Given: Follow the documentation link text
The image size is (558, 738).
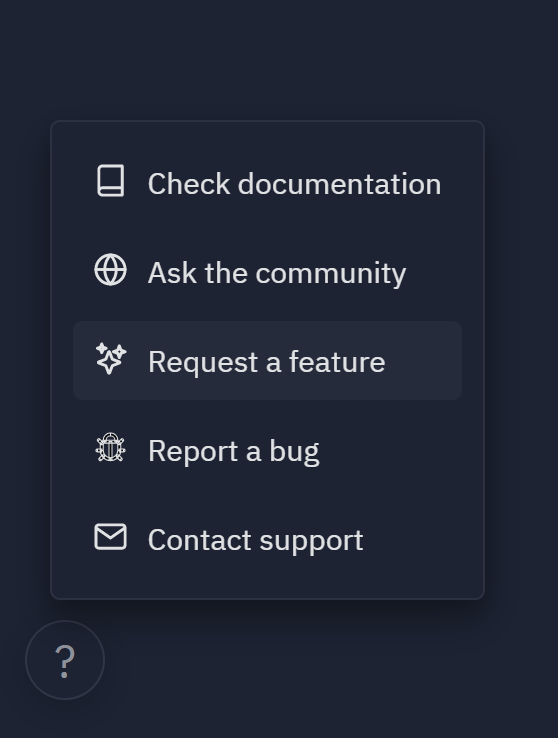Looking at the screenshot, I should point(295,184).
